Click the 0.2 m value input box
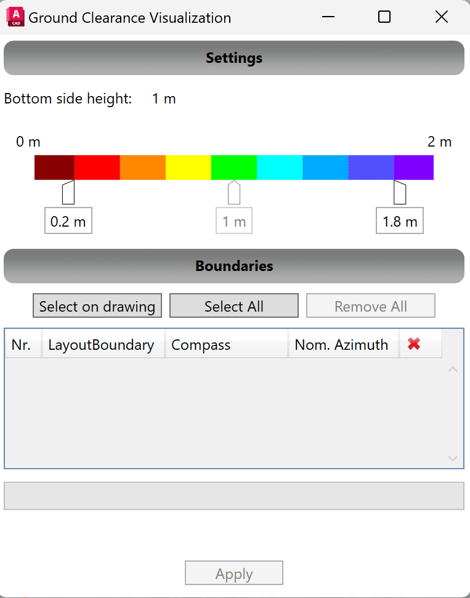This screenshot has height=598, width=470. [x=68, y=221]
